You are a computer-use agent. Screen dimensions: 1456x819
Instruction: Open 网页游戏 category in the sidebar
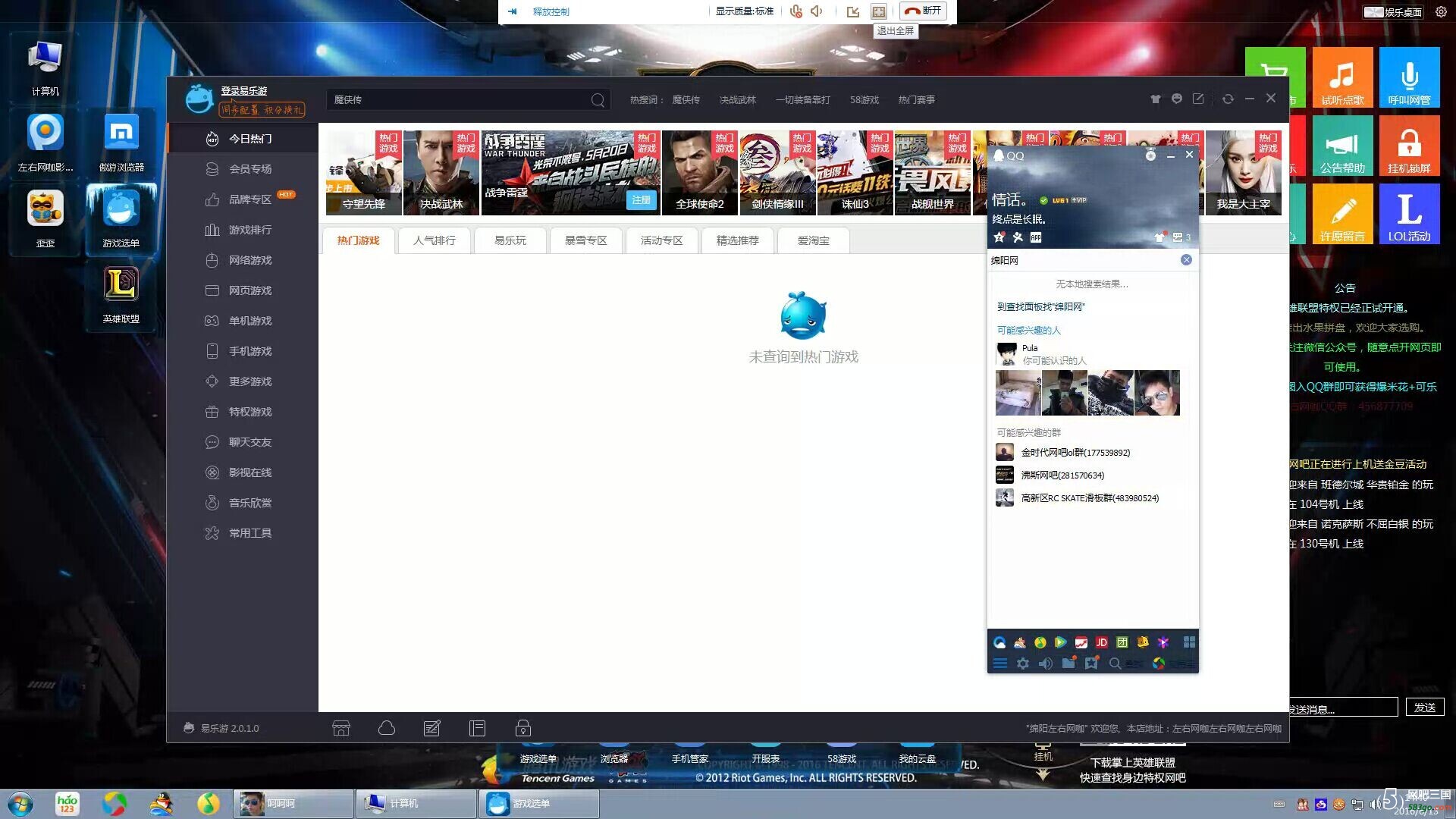coord(242,290)
